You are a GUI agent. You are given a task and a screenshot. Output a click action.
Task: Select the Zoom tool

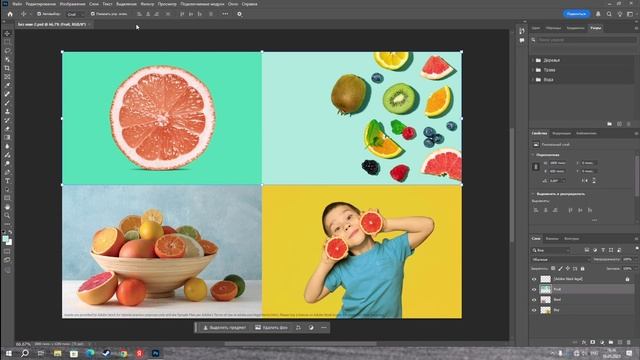tap(7, 216)
